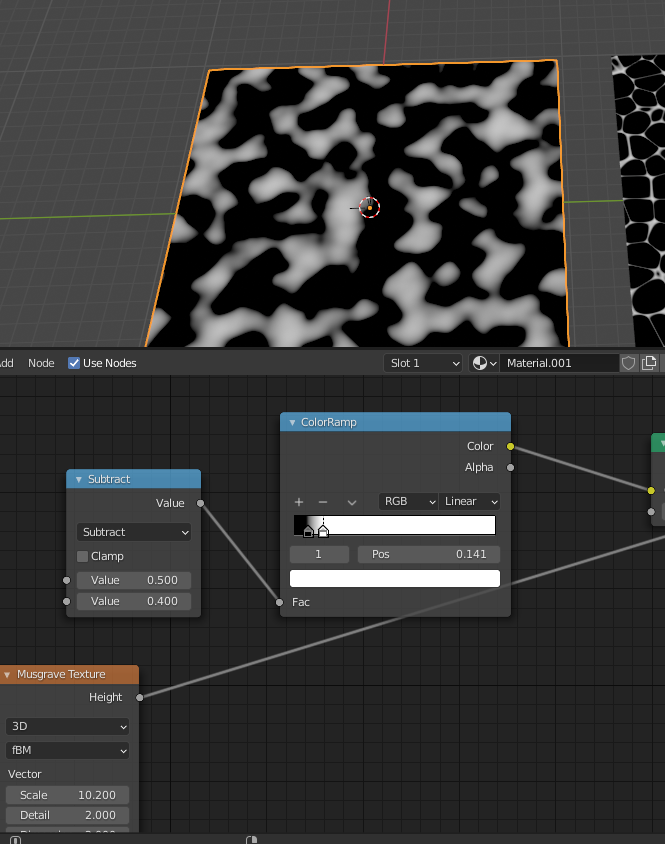Screen dimensions: 665x844
Task: Open the Slot 1 dropdown
Action: pyautogui.click(x=424, y=363)
